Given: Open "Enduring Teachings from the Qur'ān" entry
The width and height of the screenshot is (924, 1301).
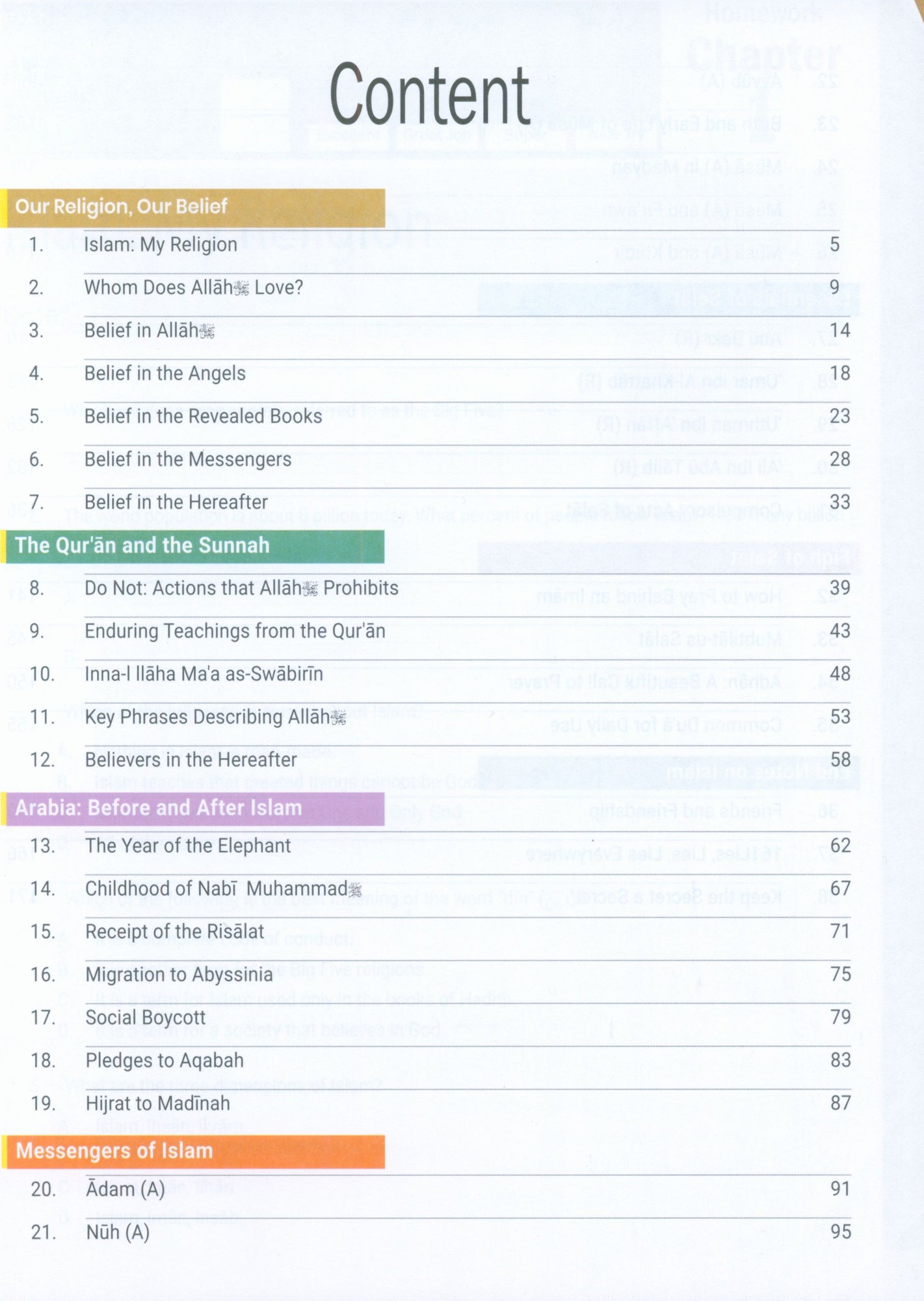Looking at the screenshot, I should 235,631.
